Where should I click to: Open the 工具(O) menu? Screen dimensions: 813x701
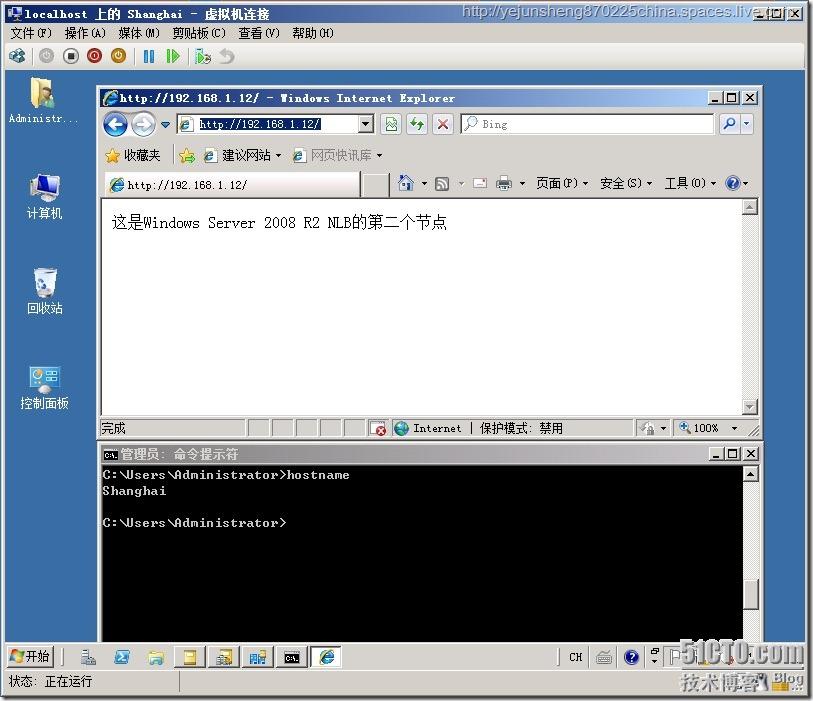tap(690, 183)
